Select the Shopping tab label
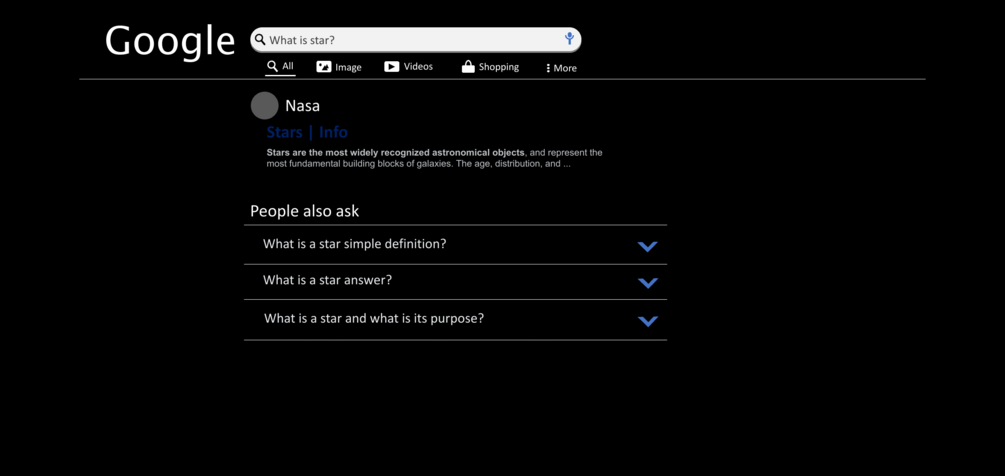Screen dimensions: 1005x476 coord(498,67)
